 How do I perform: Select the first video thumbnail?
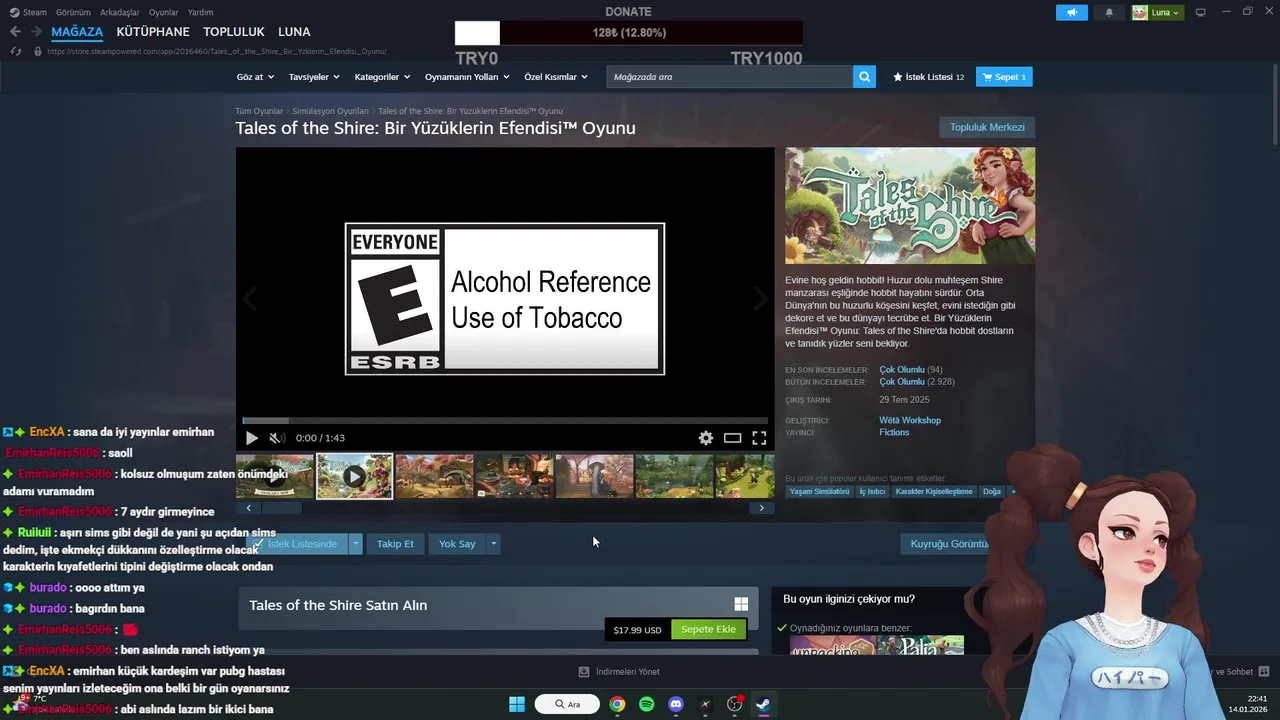(275, 476)
